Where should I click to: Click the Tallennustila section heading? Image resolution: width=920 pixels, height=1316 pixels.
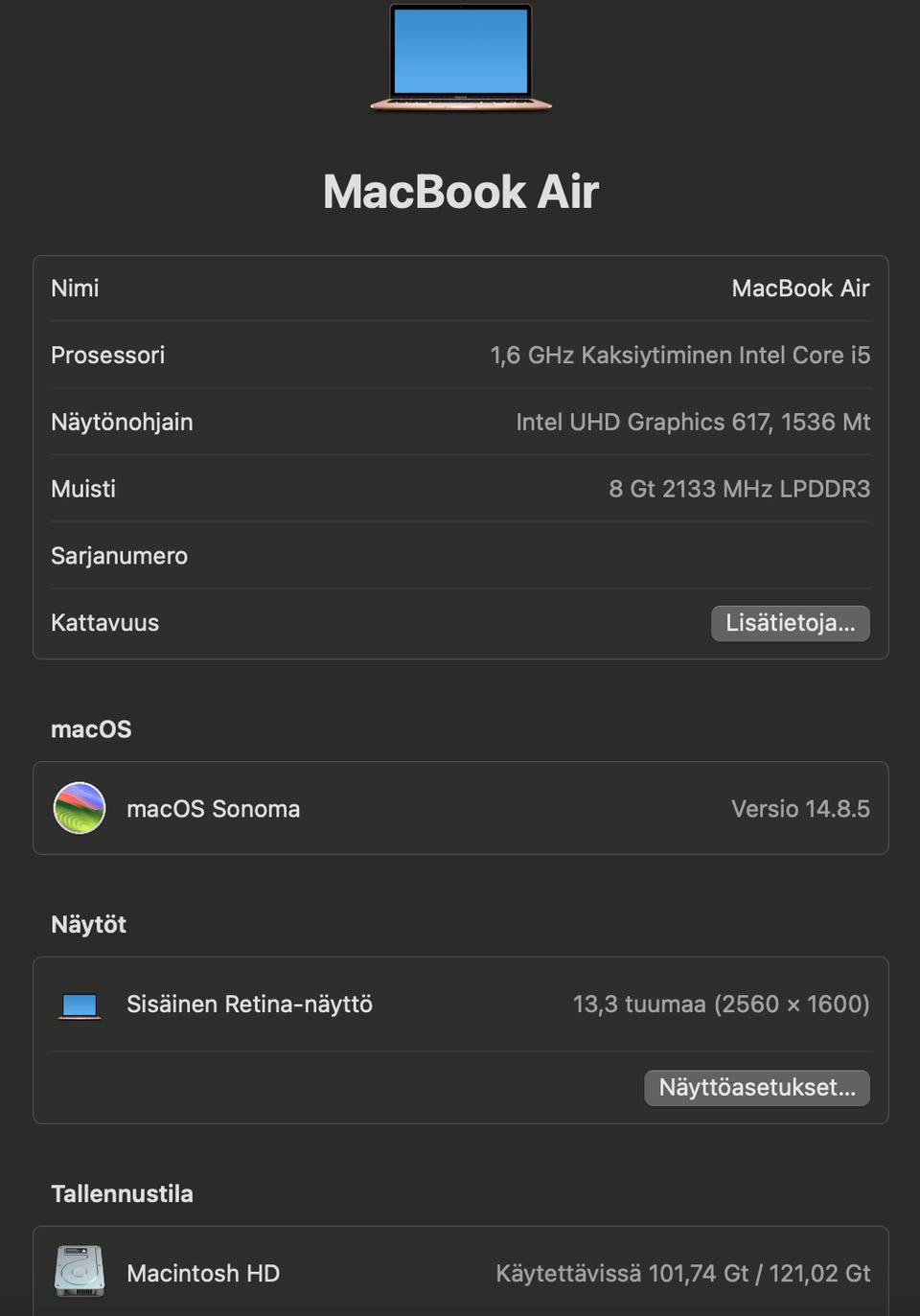[x=122, y=1193]
